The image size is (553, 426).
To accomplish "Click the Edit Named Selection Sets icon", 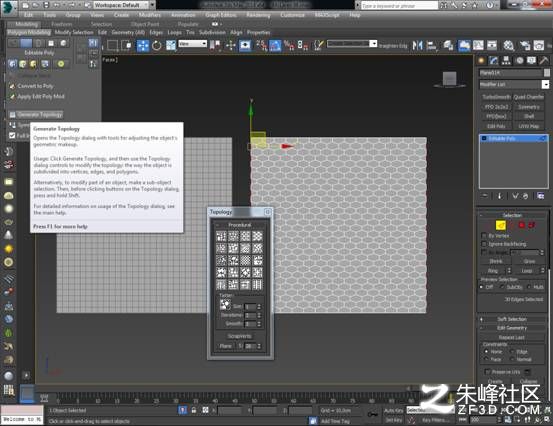I will (319, 45).
